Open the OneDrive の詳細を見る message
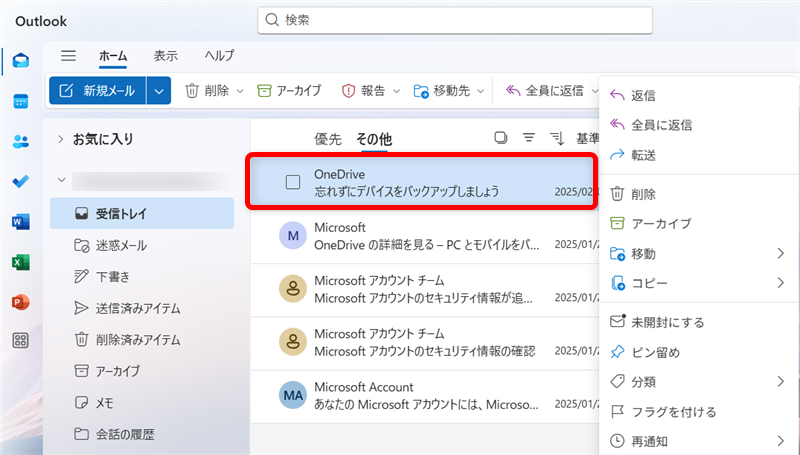Screen dimensions: 800x455 [425, 236]
